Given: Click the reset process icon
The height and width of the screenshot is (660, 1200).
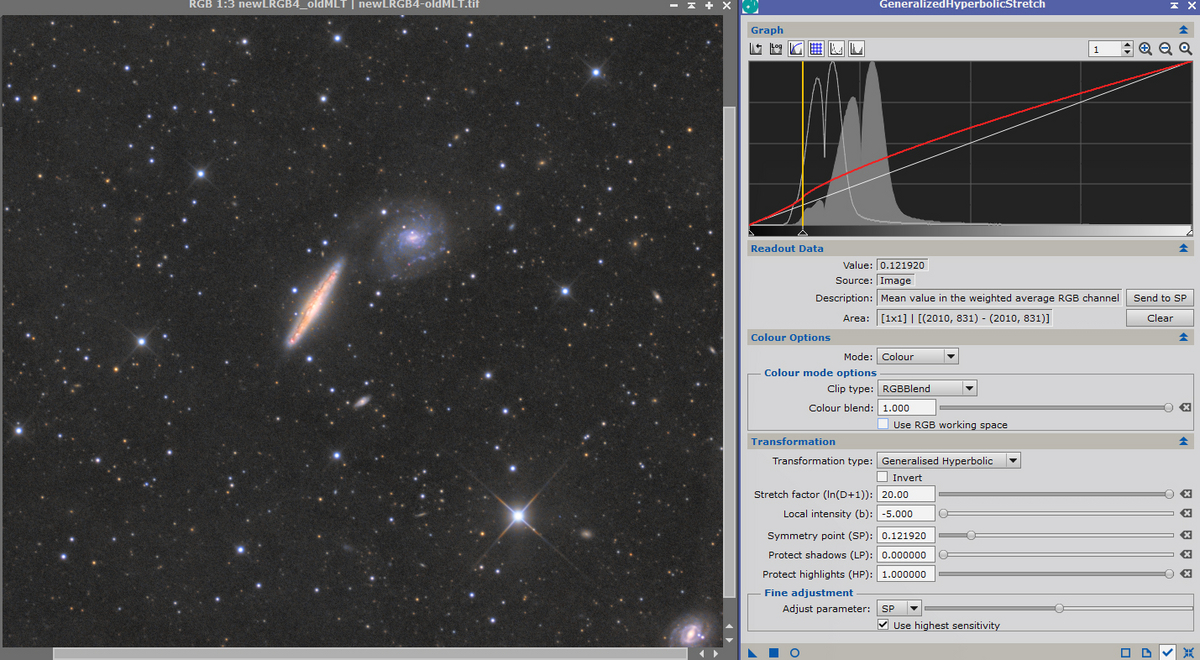Looking at the screenshot, I should pos(1187,652).
